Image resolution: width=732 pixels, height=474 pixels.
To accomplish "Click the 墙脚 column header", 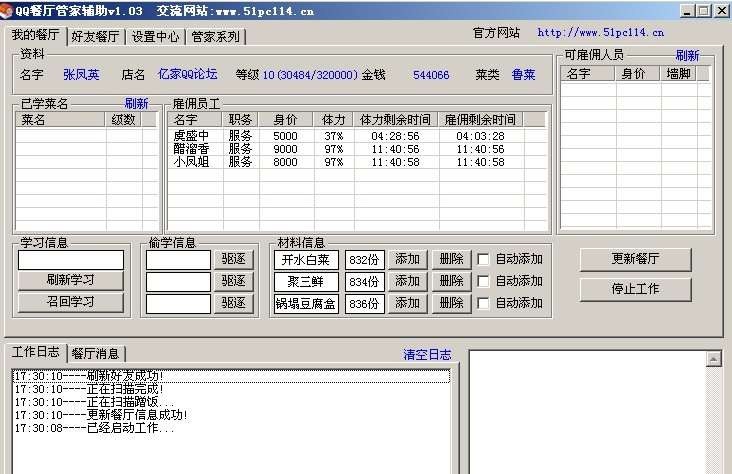I will click(x=679, y=74).
